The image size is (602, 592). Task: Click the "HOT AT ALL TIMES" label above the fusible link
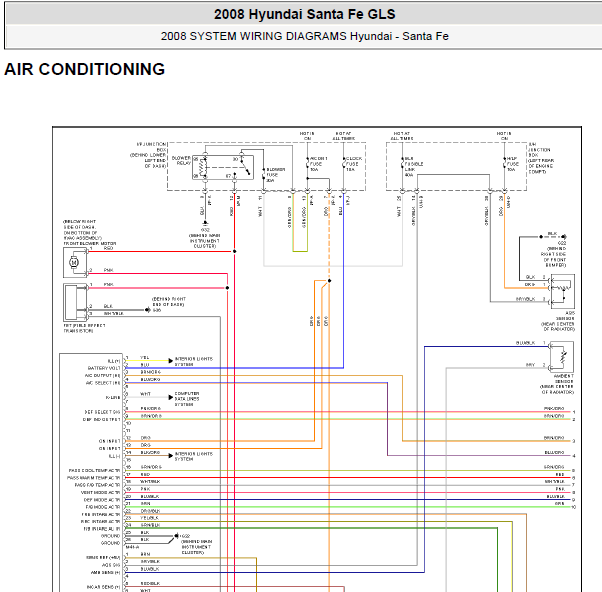(402, 136)
